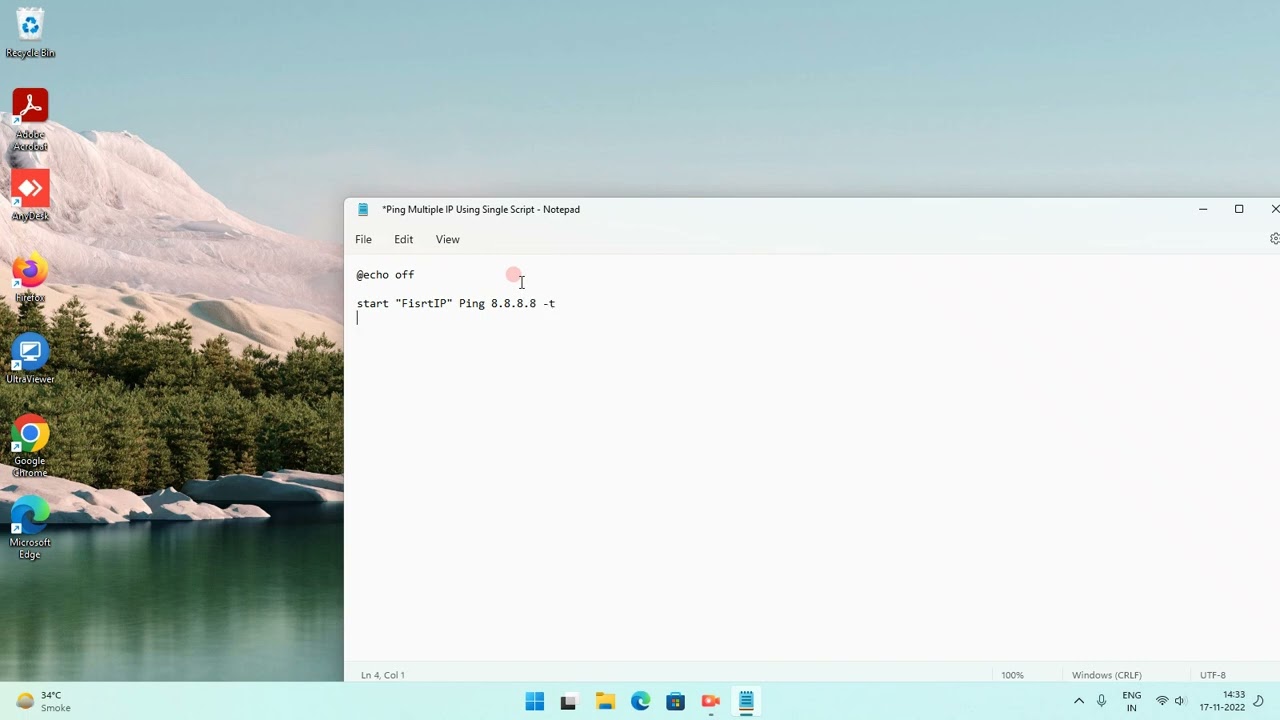Select AnyDesk desktop shortcut
The width and height of the screenshot is (1280, 720).
point(30,196)
